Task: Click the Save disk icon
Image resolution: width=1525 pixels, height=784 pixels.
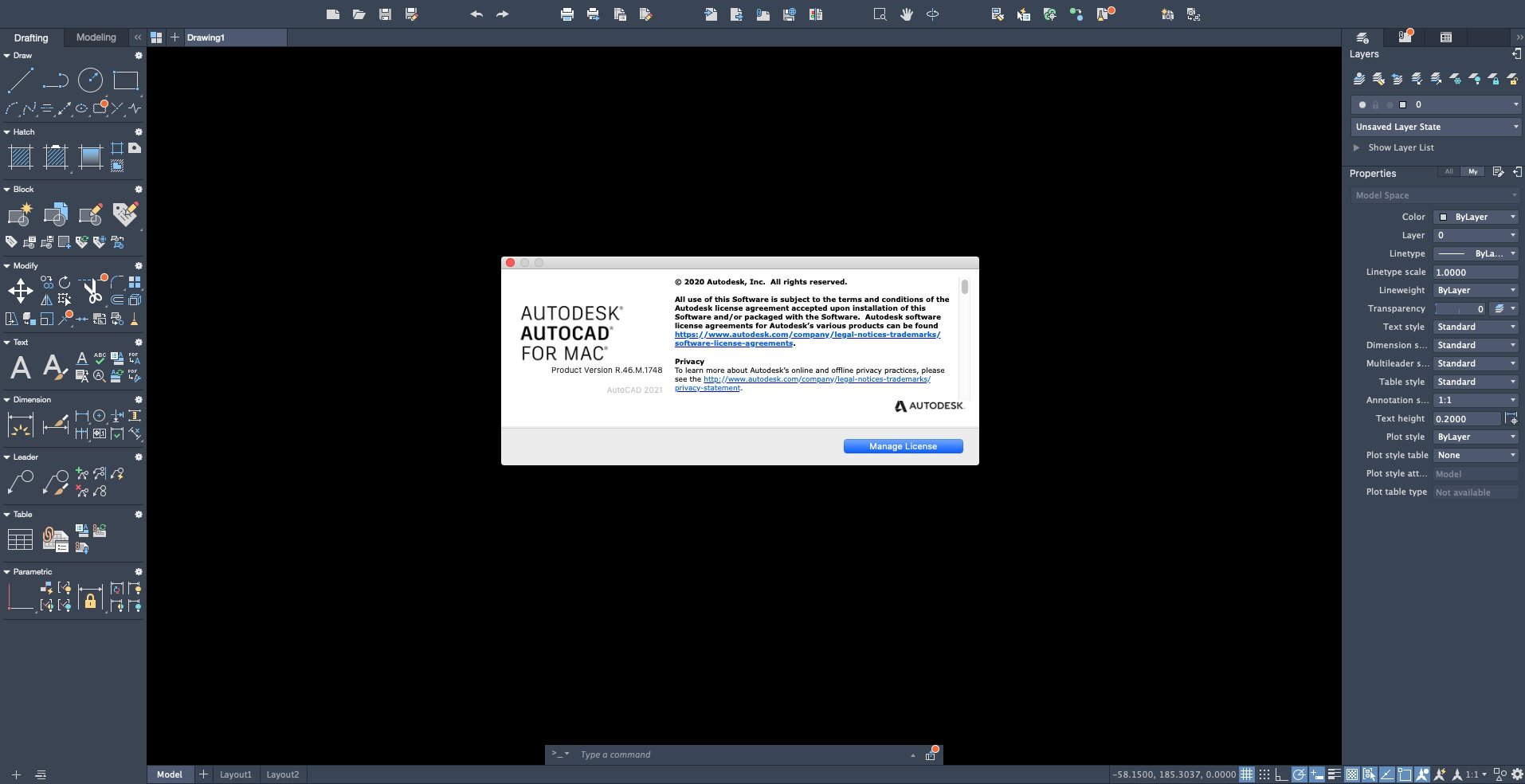Action: (385, 14)
